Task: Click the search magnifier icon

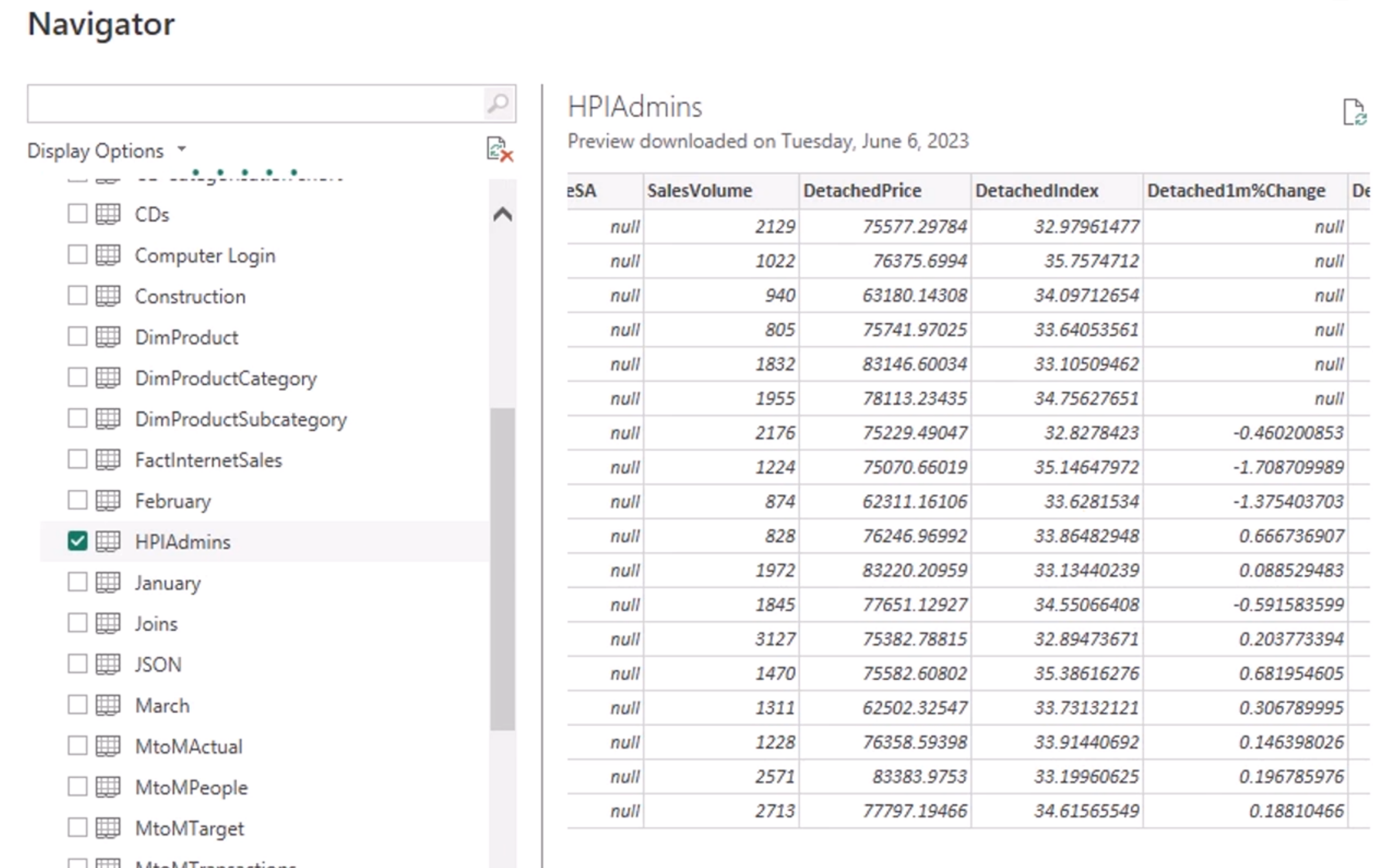Action: pyautogui.click(x=498, y=104)
